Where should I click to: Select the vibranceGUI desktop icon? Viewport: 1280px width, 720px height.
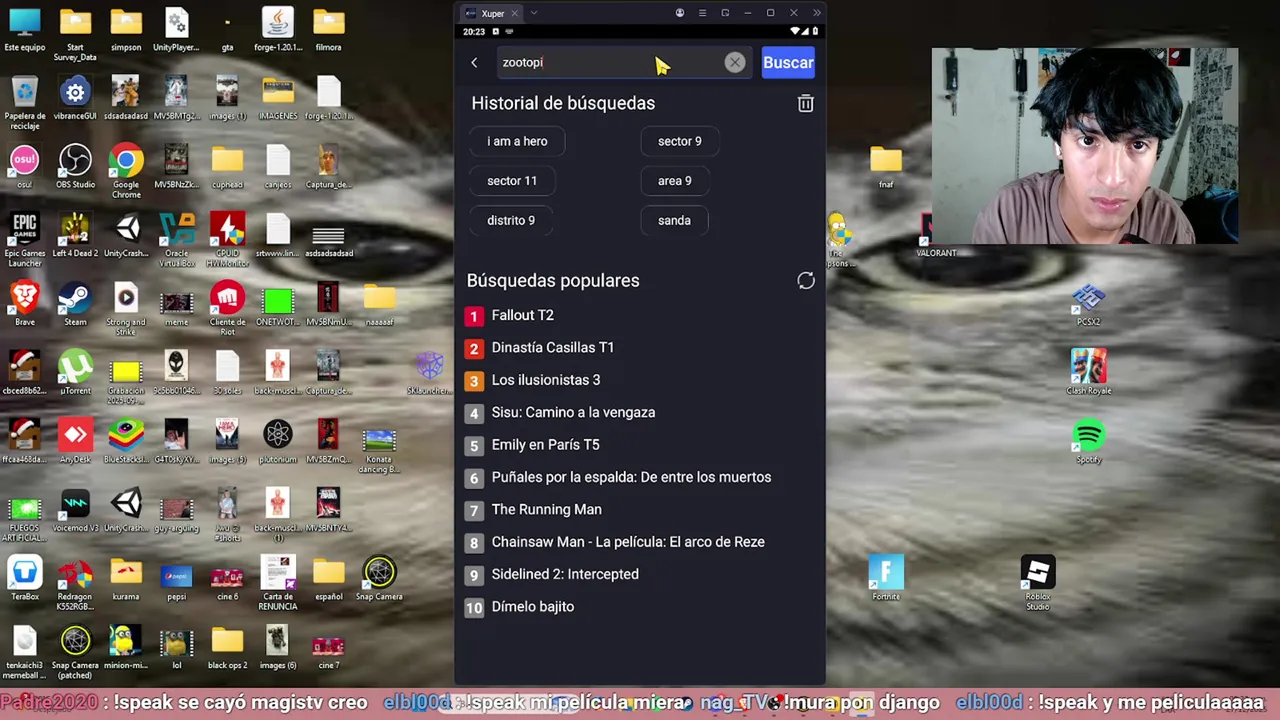click(x=76, y=98)
